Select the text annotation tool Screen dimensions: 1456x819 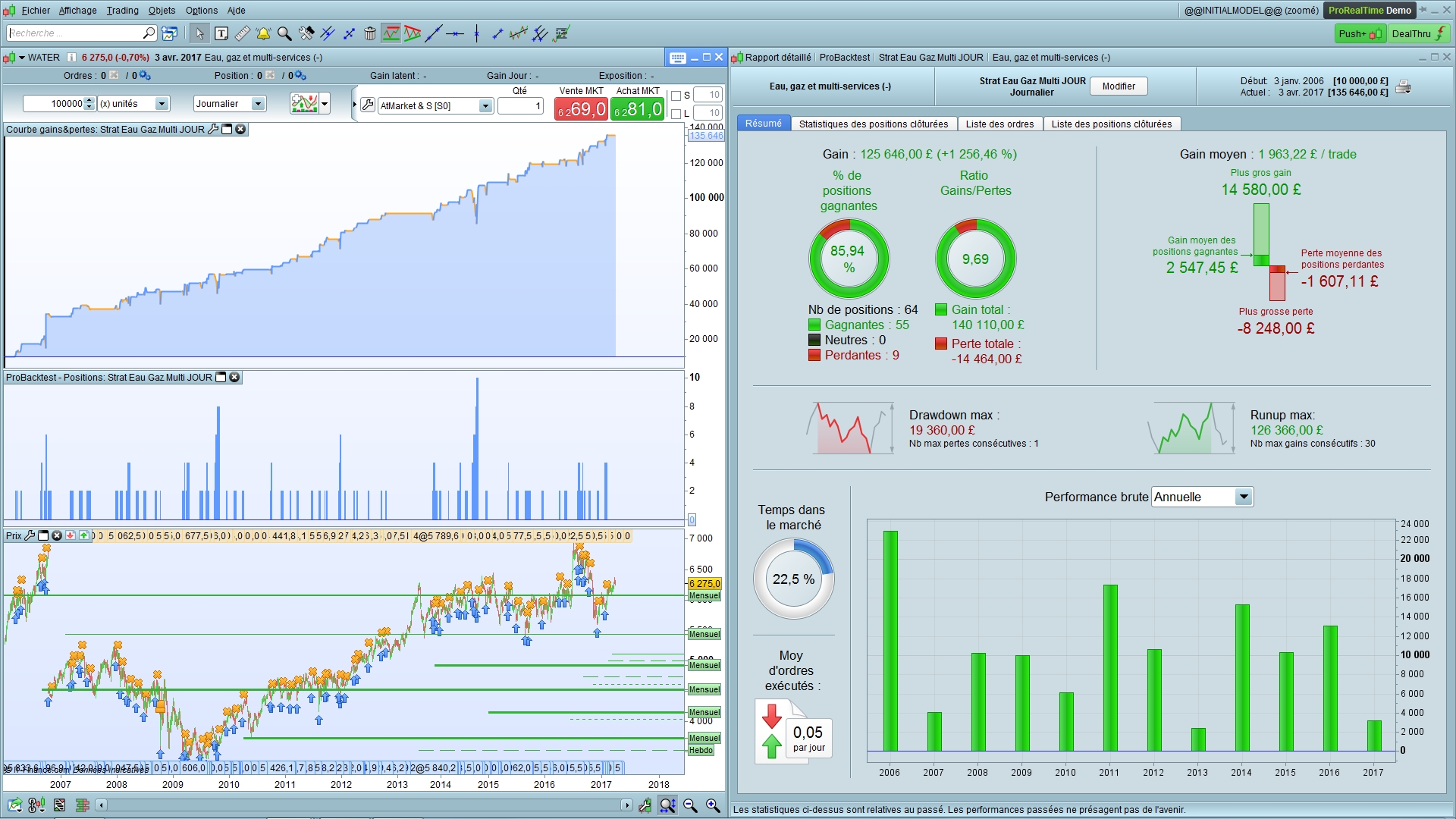click(221, 33)
